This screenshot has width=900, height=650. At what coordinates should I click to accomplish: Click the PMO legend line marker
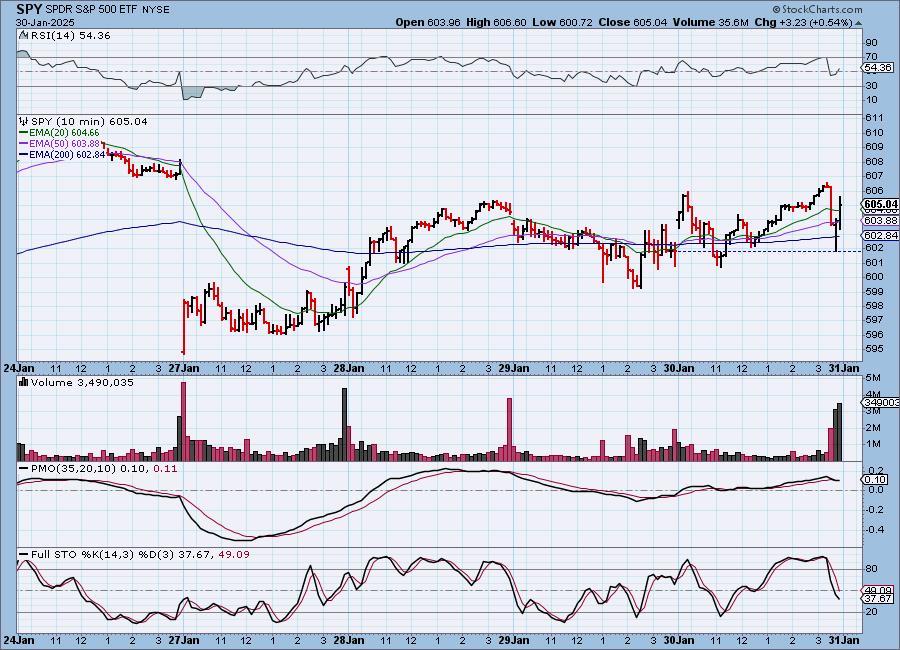[x=24, y=469]
